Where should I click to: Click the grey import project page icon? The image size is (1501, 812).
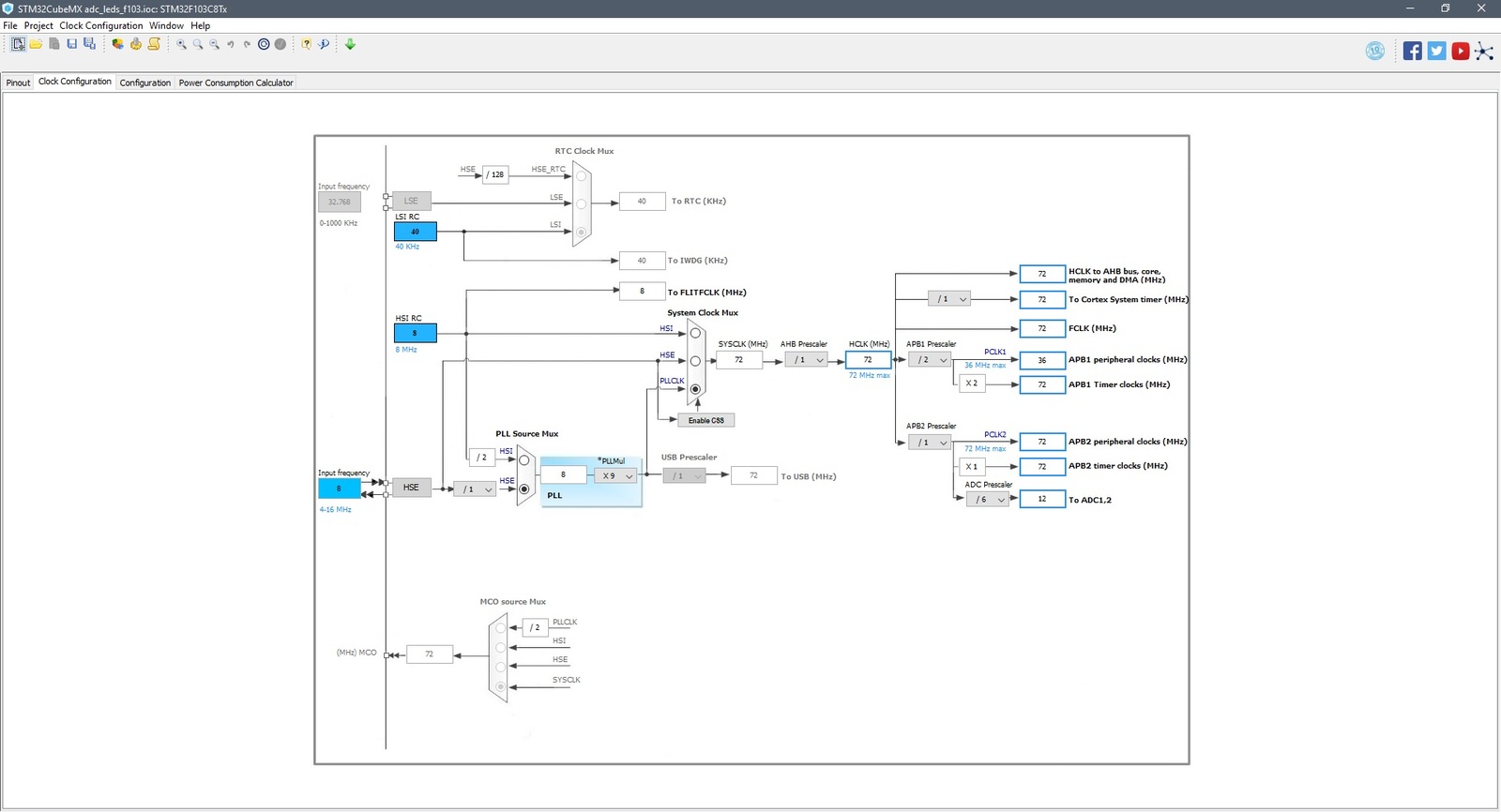coord(54,44)
